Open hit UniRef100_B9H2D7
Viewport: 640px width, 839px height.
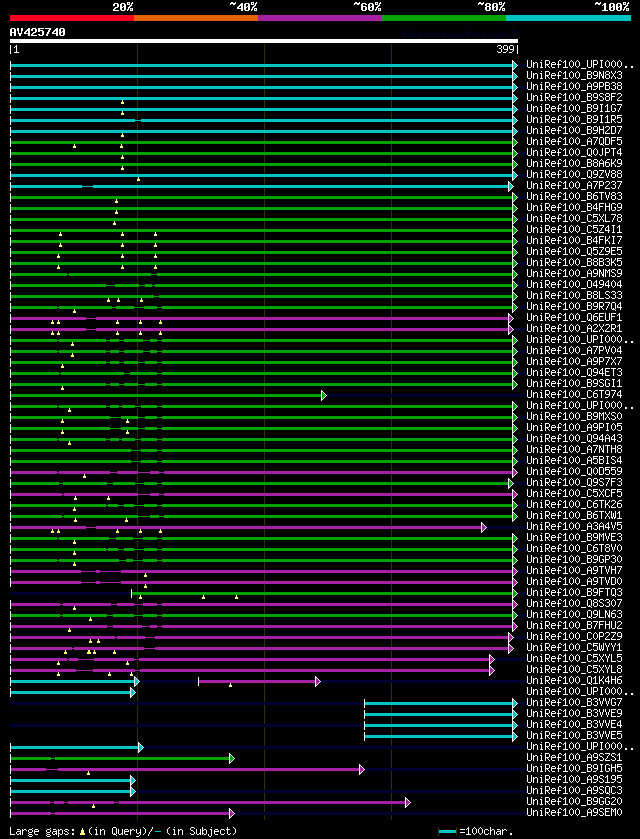(574, 131)
